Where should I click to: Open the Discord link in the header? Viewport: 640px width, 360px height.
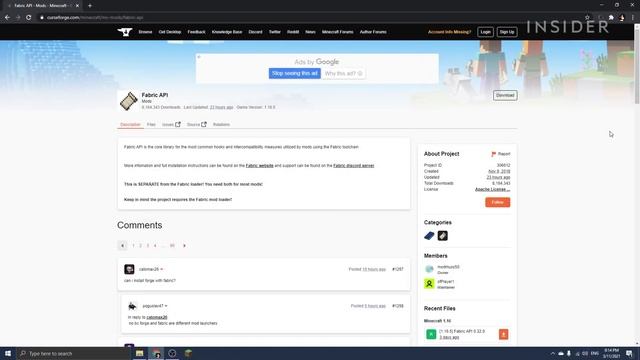pyautogui.click(x=256, y=32)
